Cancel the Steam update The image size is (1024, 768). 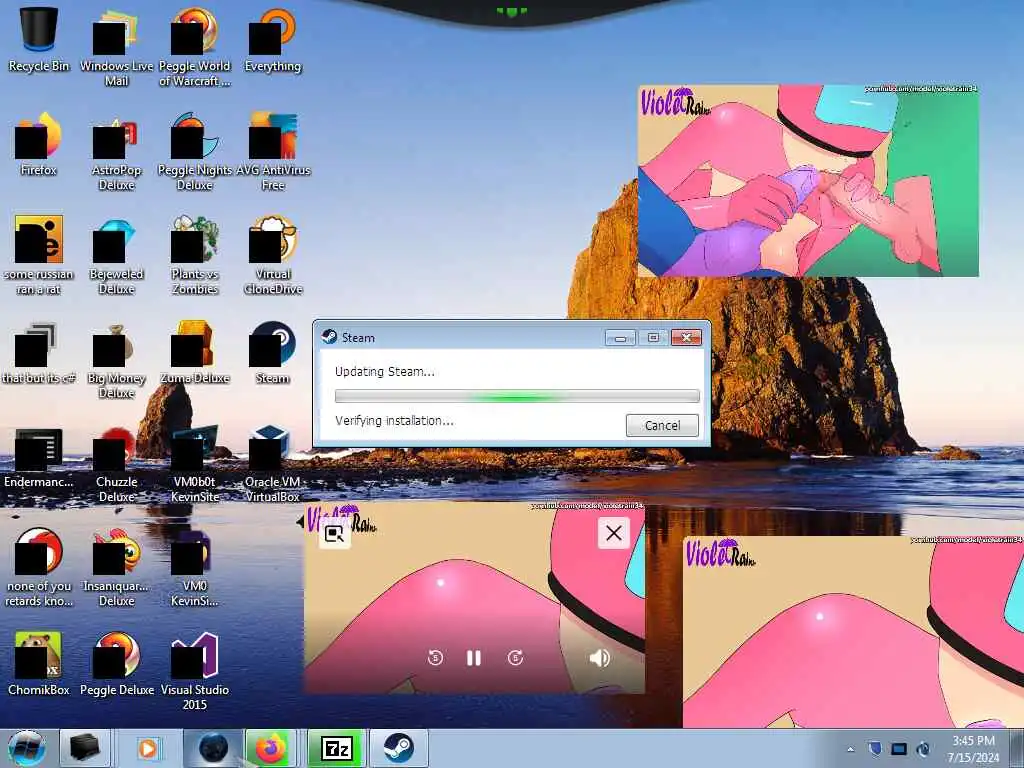[x=662, y=425]
